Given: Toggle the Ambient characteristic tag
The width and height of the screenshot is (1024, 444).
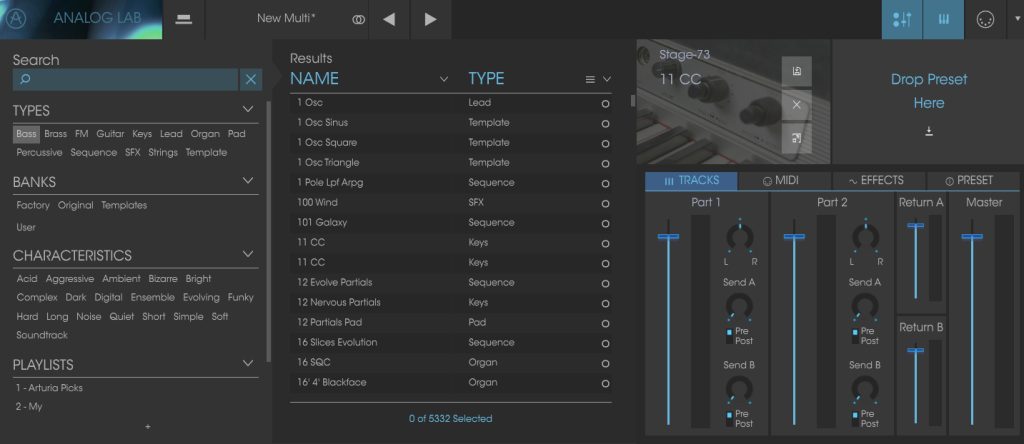Looking at the screenshot, I should pos(121,279).
